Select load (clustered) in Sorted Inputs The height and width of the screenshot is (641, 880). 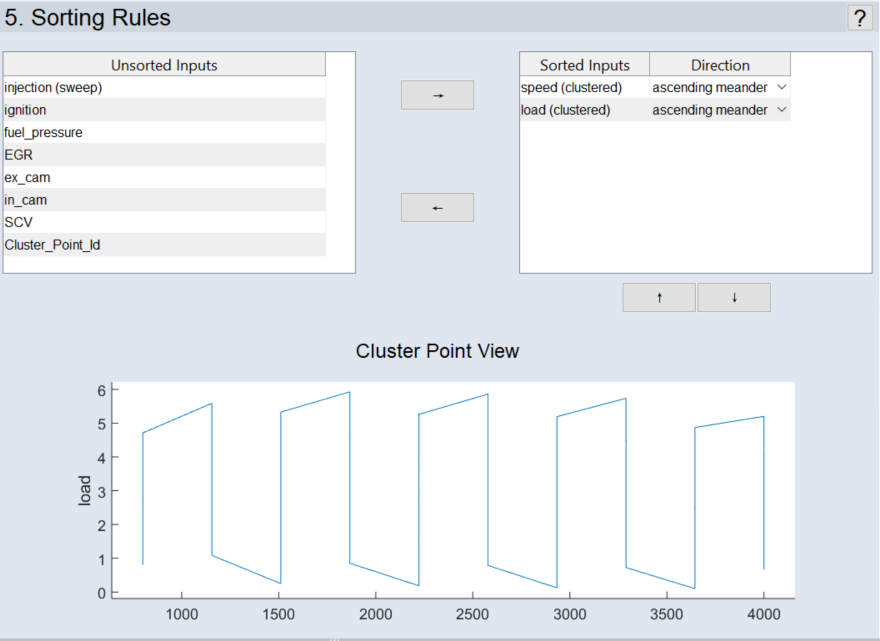click(x=584, y=110)
